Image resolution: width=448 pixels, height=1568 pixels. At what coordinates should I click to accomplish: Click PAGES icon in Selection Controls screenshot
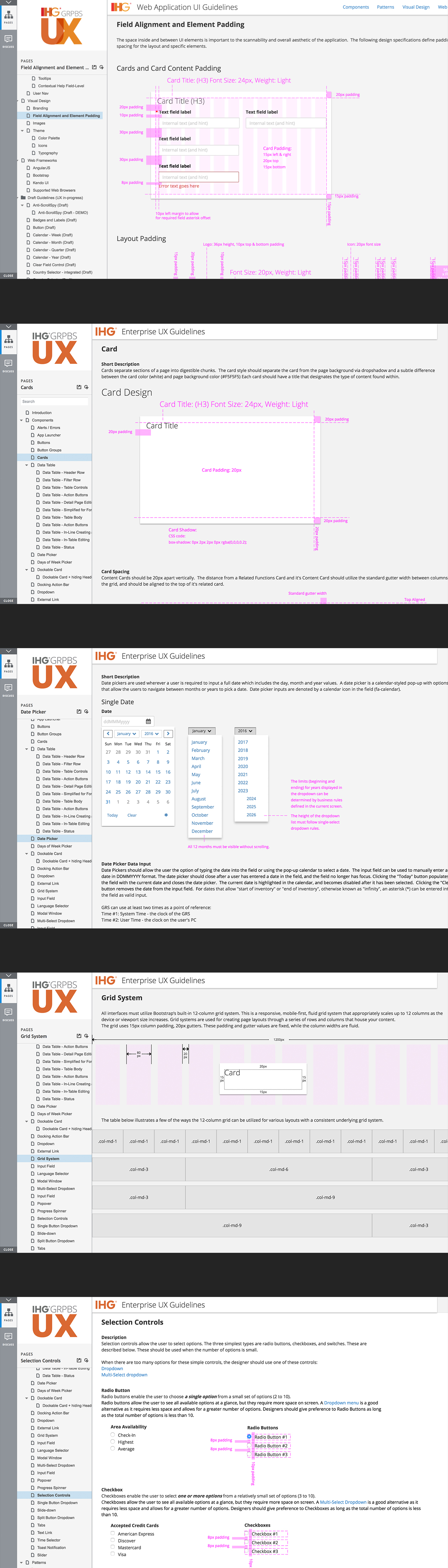pyautogui.click(x=9, y=1315)
